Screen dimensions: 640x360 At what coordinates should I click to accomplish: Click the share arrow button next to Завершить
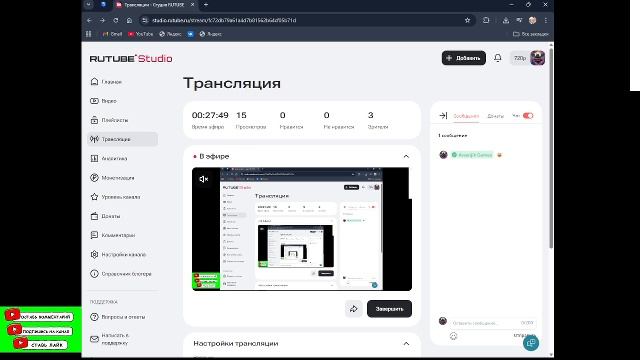point(353,309)
